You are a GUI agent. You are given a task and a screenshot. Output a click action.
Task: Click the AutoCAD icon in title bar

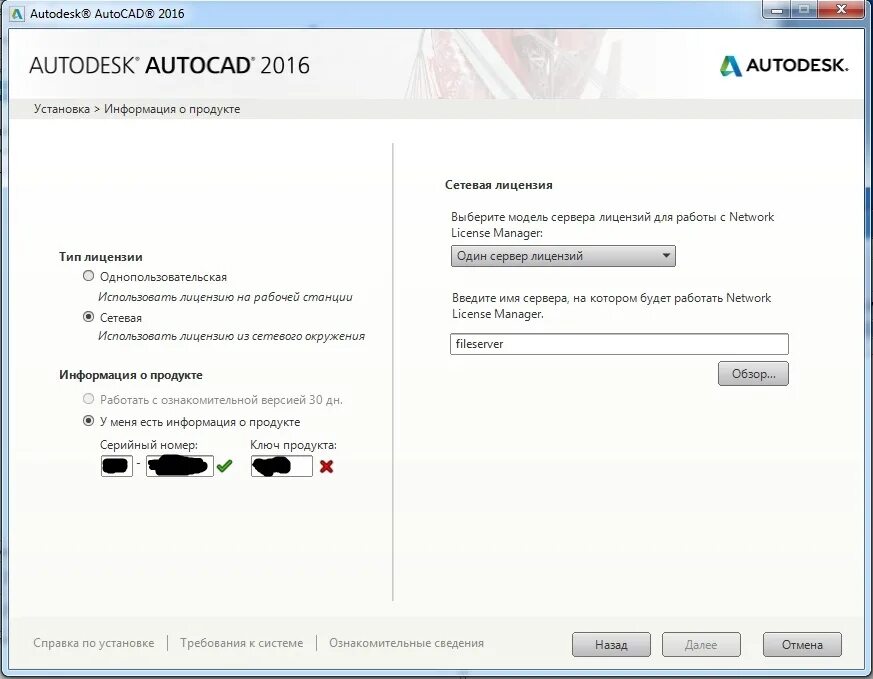(x=17, y=13)
